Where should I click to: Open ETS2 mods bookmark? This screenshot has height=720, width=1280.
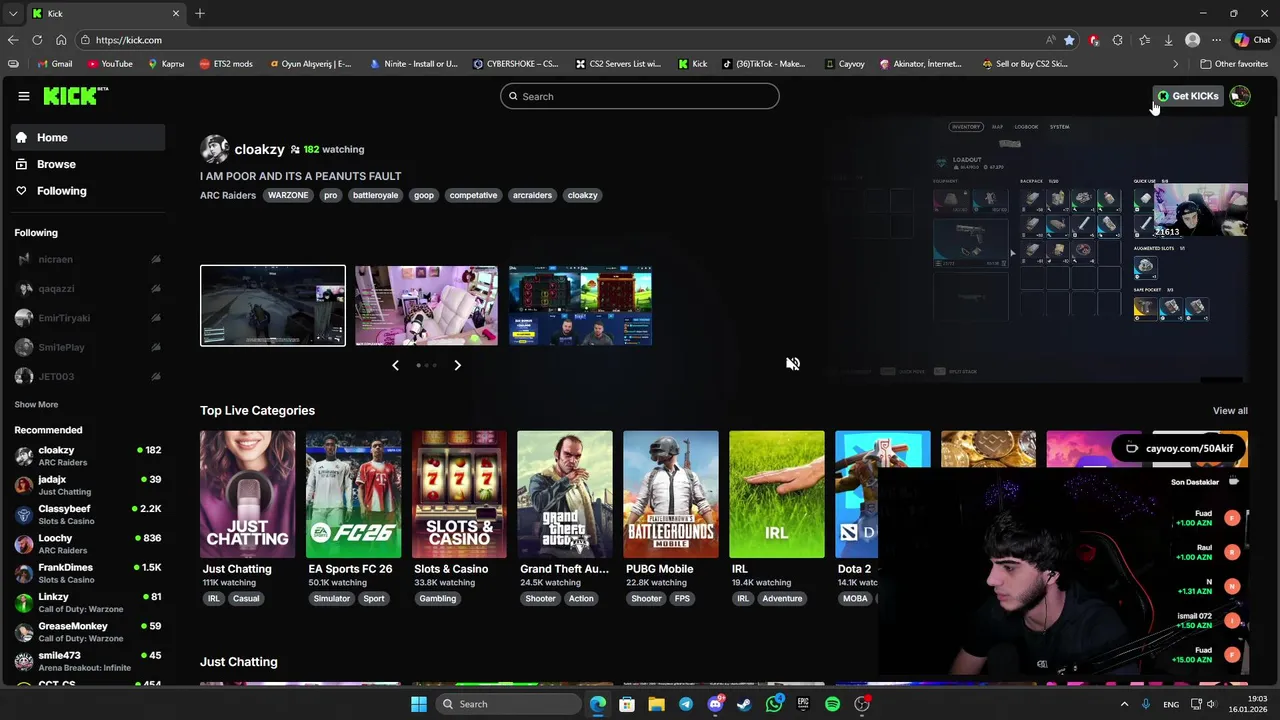point(226,64)
